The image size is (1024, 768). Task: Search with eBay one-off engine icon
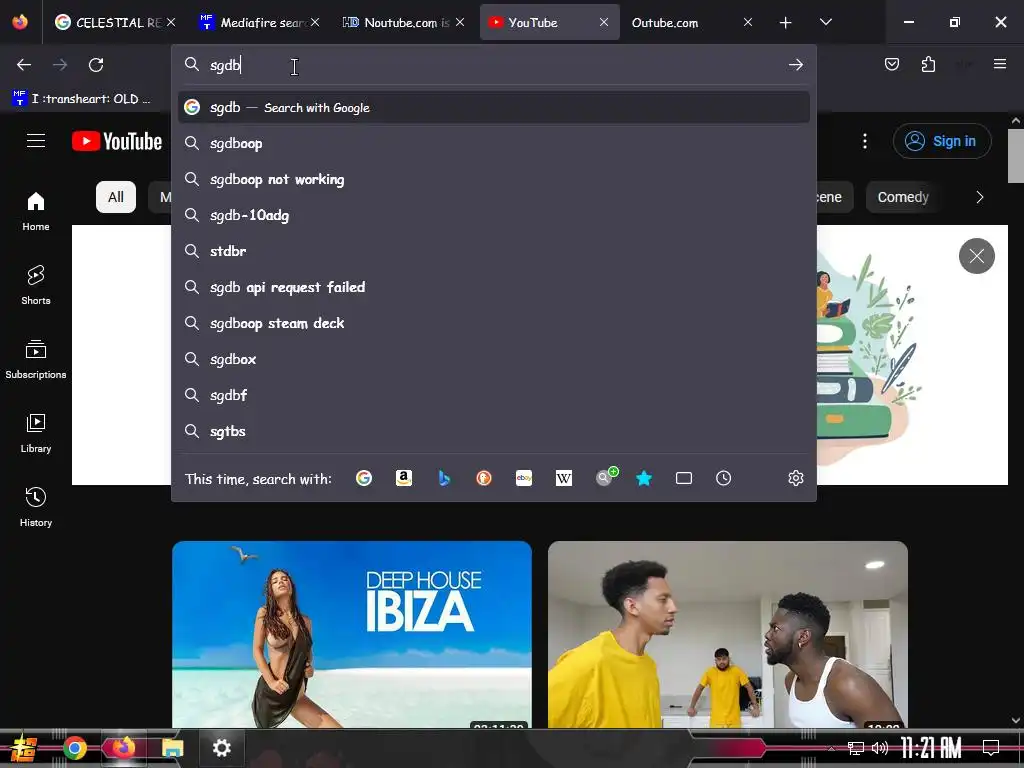524,478
